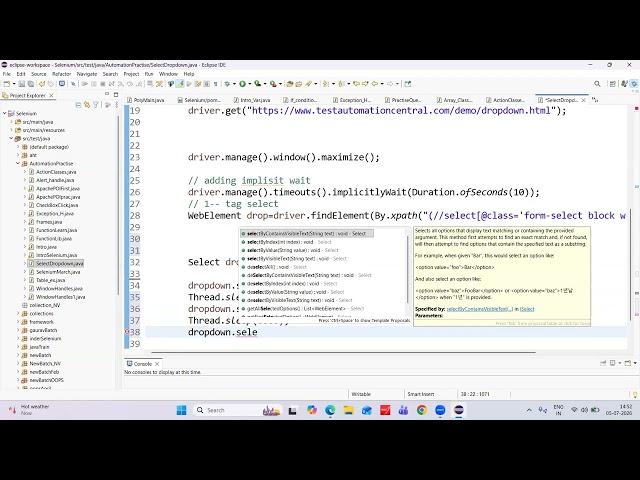Click the autocomplete list vertical scrollbar

coord(407,271)
